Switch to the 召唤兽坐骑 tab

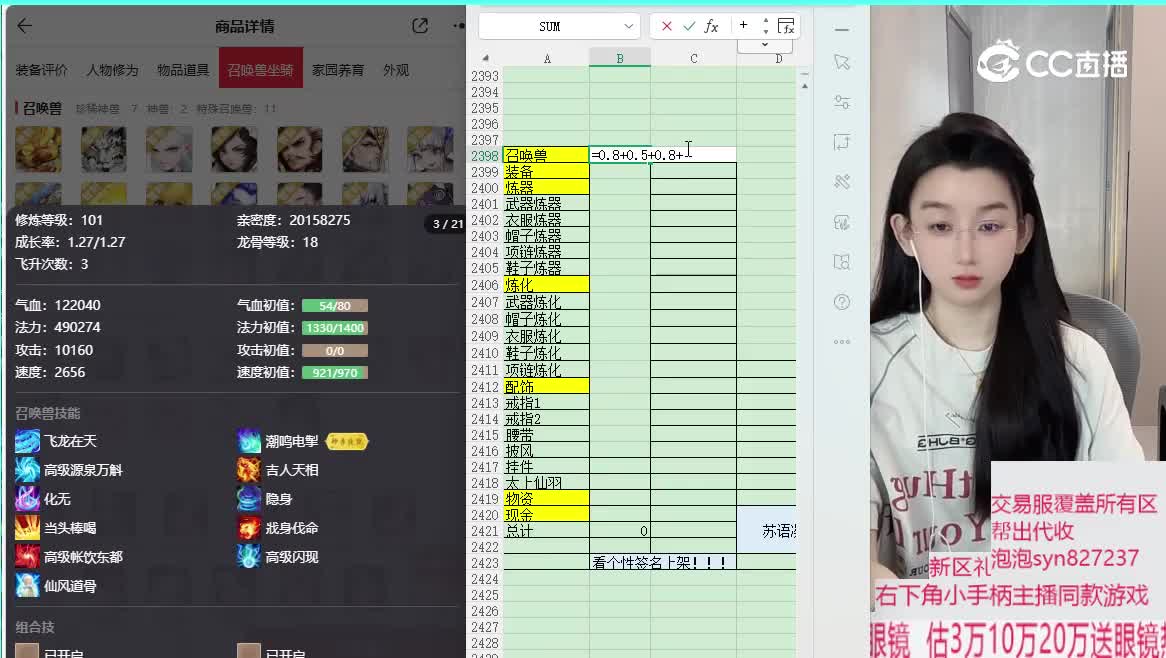click(261, 68)
